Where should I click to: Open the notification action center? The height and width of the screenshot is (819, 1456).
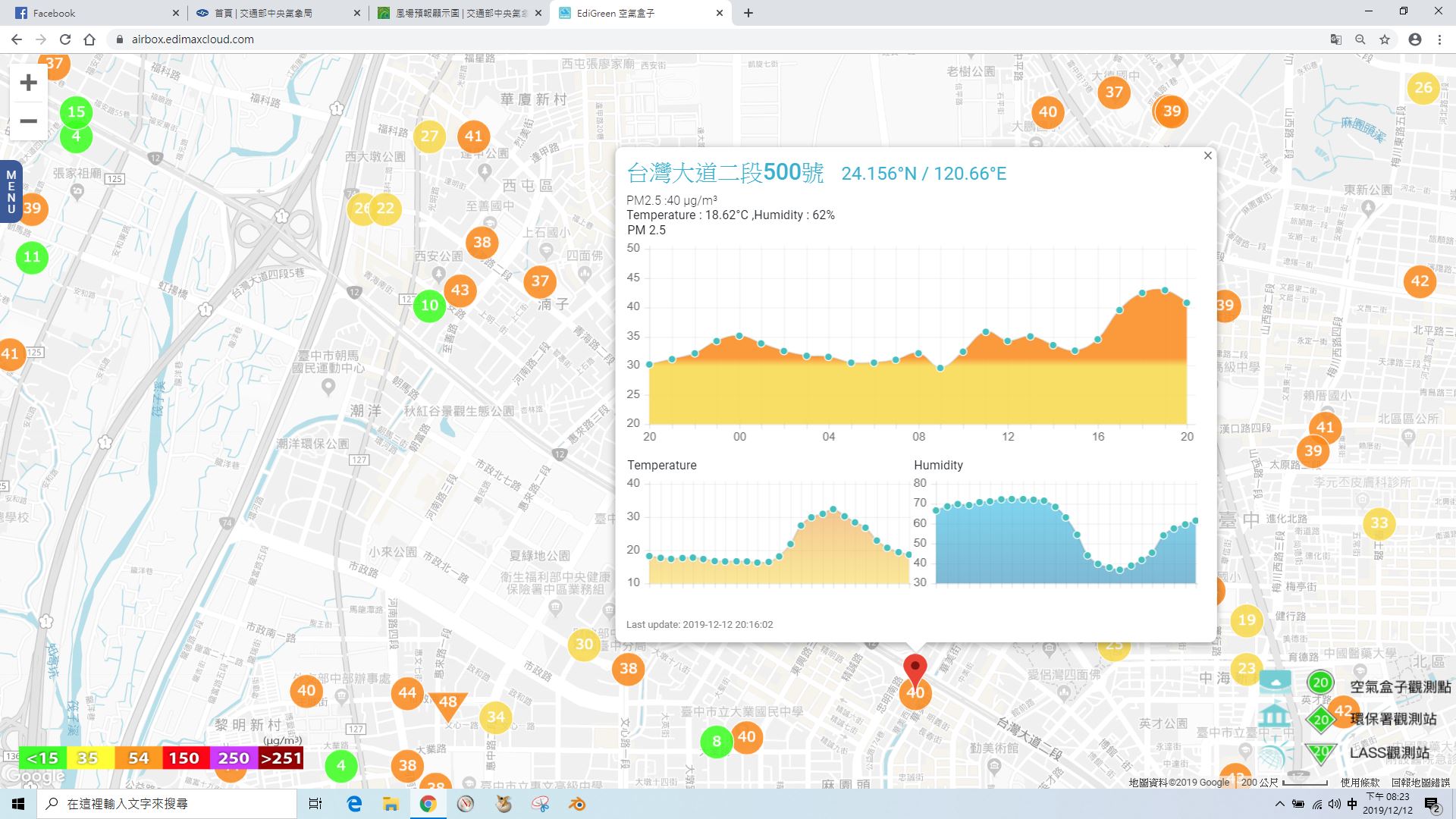[1432, 804]
